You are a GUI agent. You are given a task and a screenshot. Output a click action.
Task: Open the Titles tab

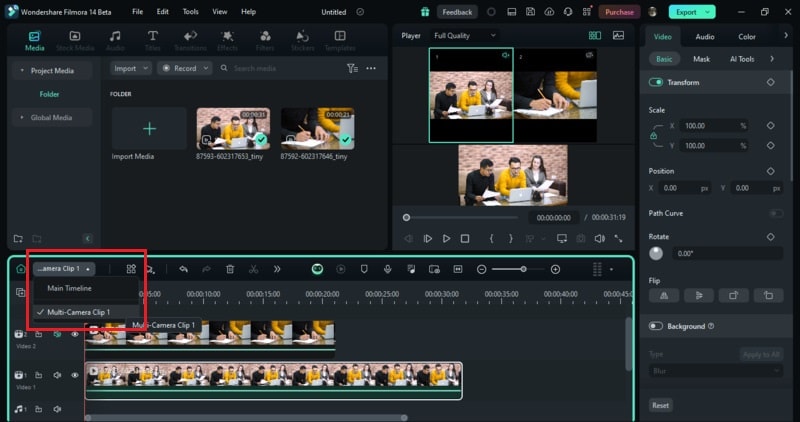click(152, 40)
